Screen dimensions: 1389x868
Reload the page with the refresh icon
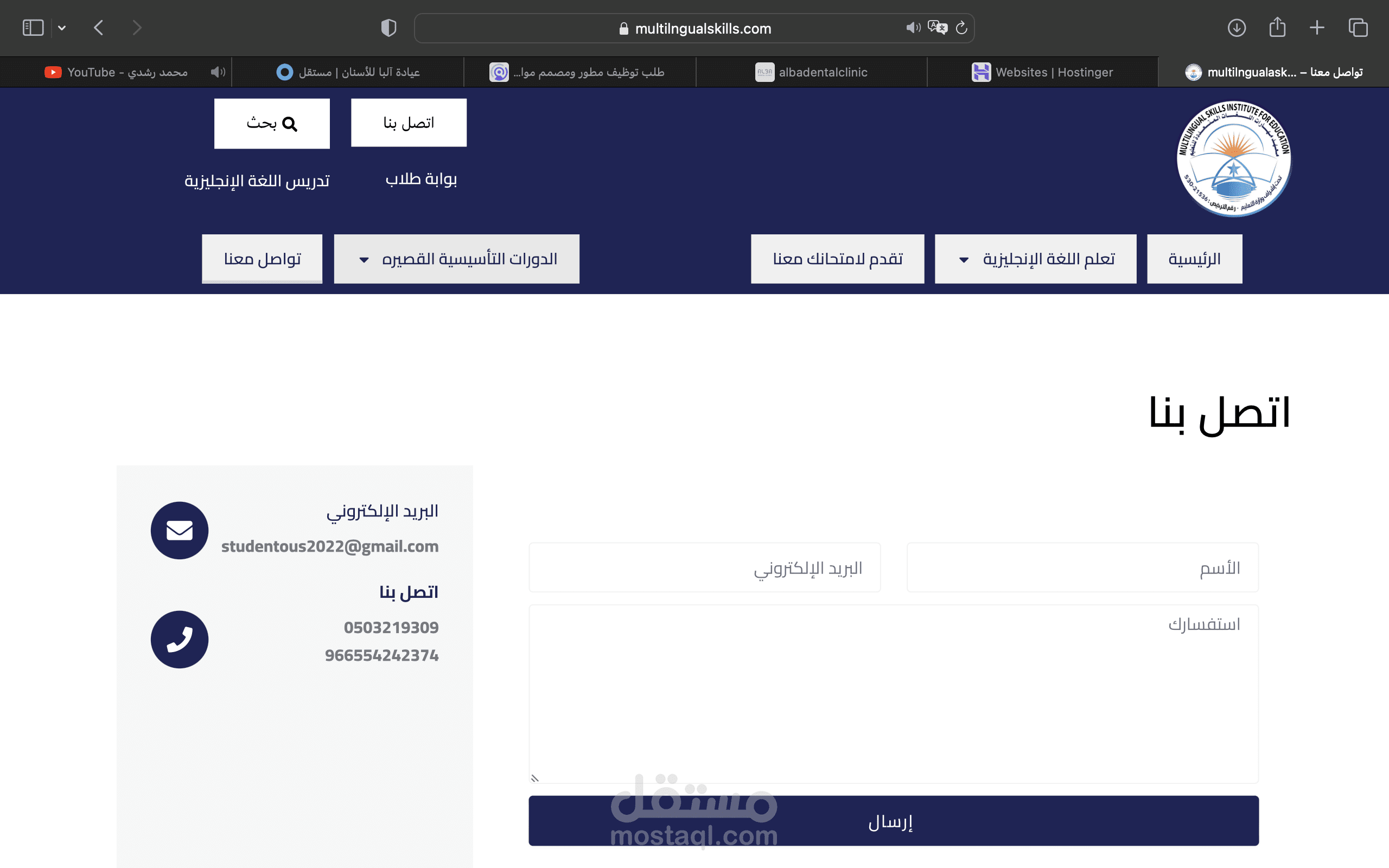pyautogui.click(x=962, y=28)
